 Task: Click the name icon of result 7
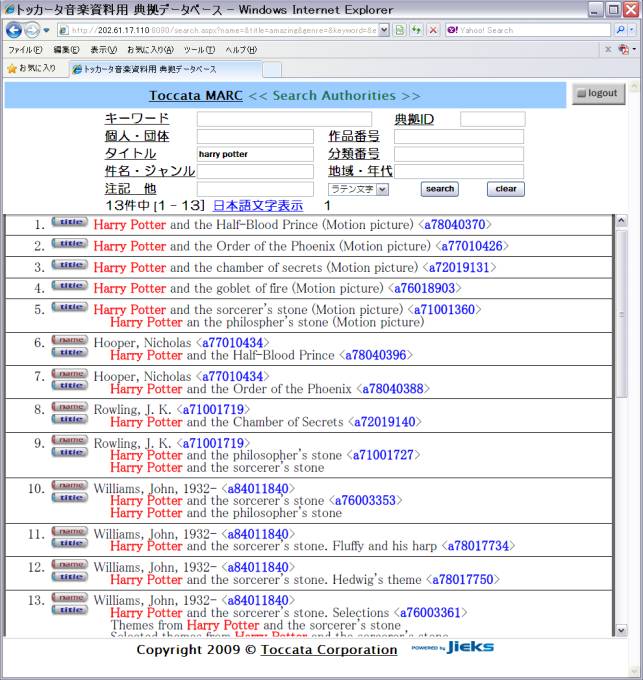click(69, 373)
